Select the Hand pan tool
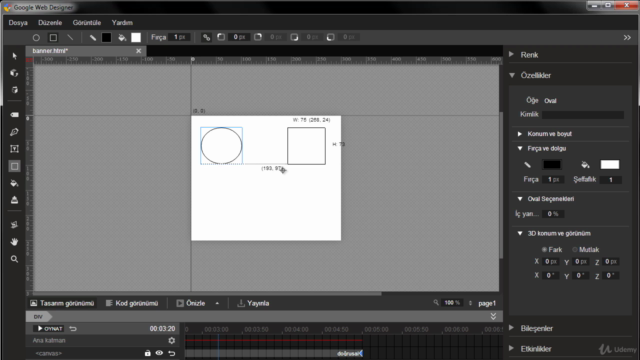Viewport: 640px width, 360px height. click(x=14, y=242)
